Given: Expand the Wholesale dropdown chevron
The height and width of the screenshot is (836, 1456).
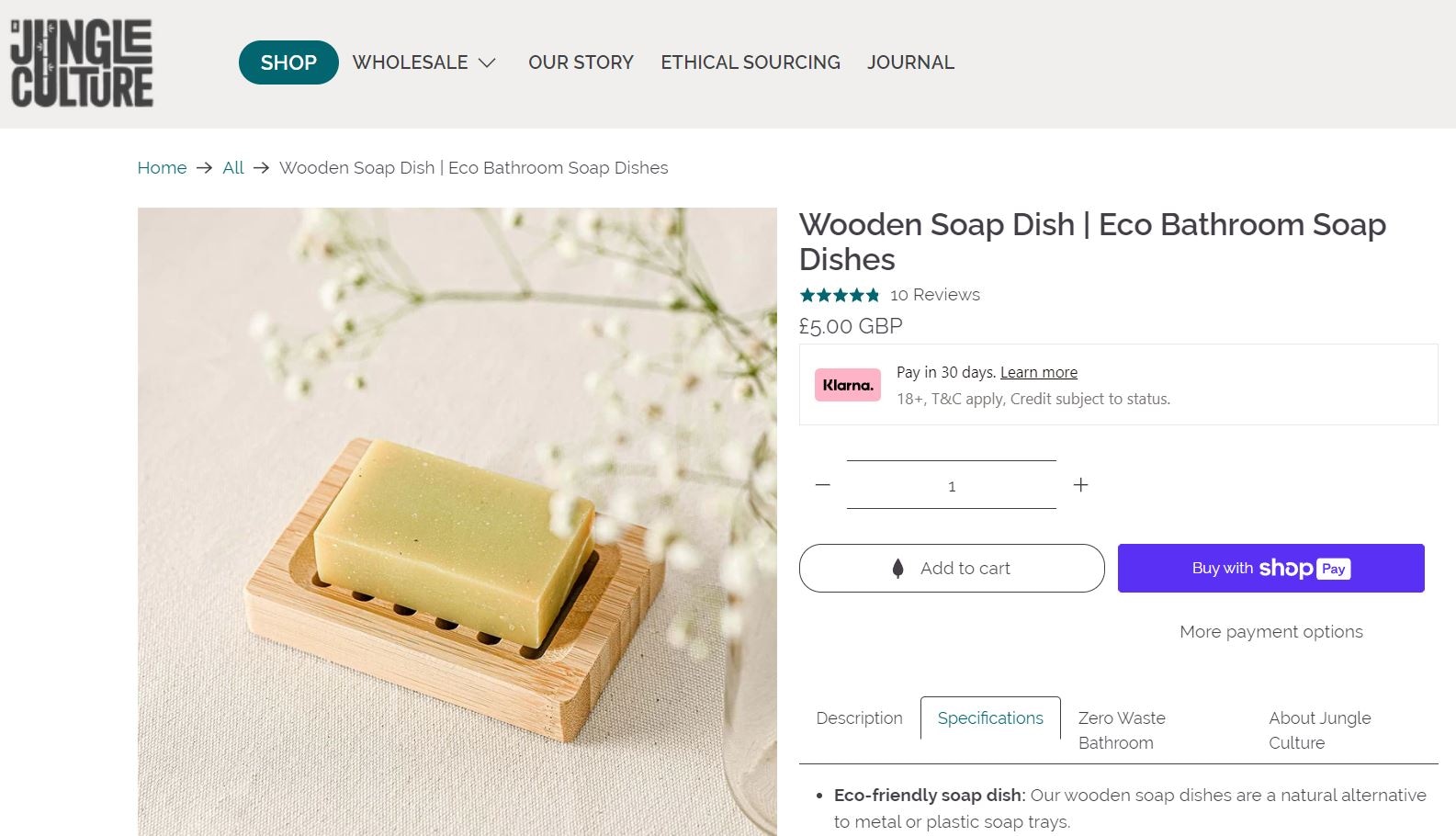Looking at the screenshot, I should [x=488, y=62].
